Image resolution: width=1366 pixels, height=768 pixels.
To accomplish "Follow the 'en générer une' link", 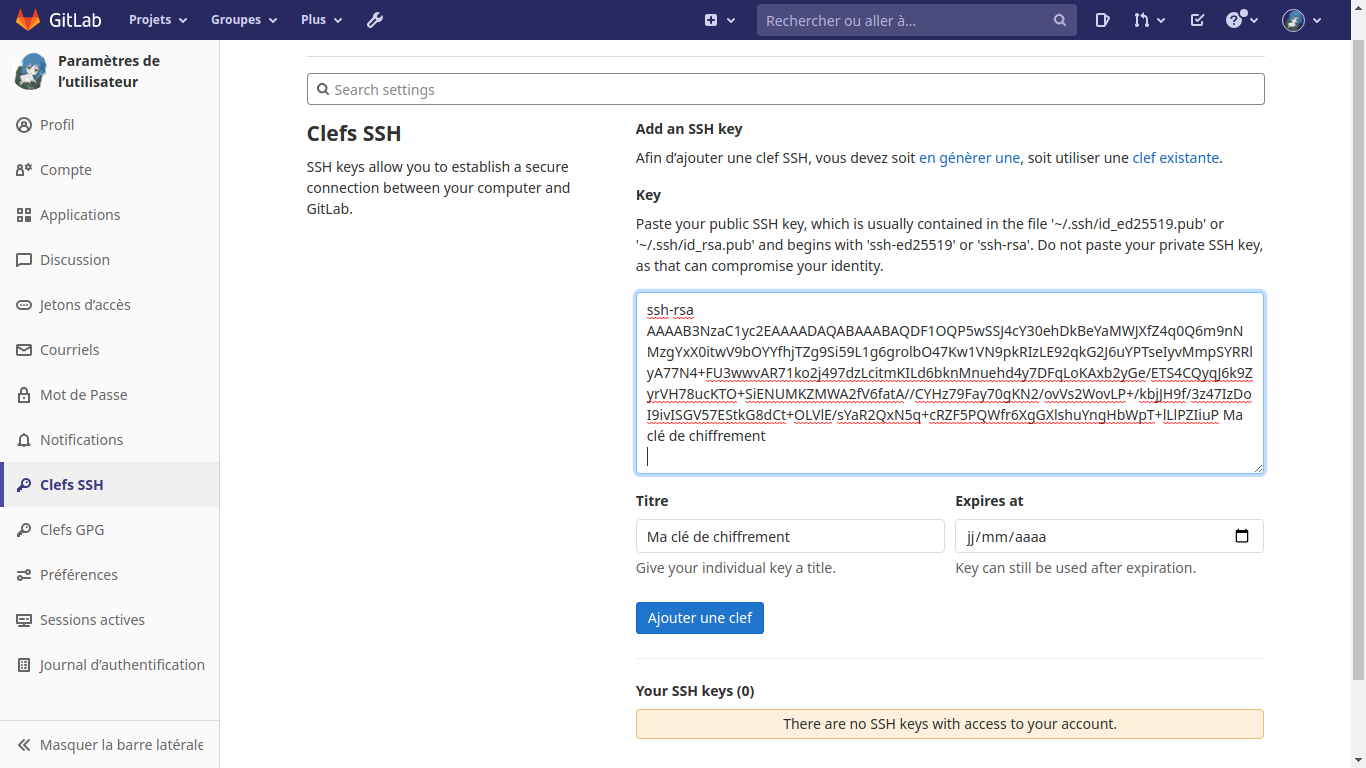I will (x=969, y=158).
